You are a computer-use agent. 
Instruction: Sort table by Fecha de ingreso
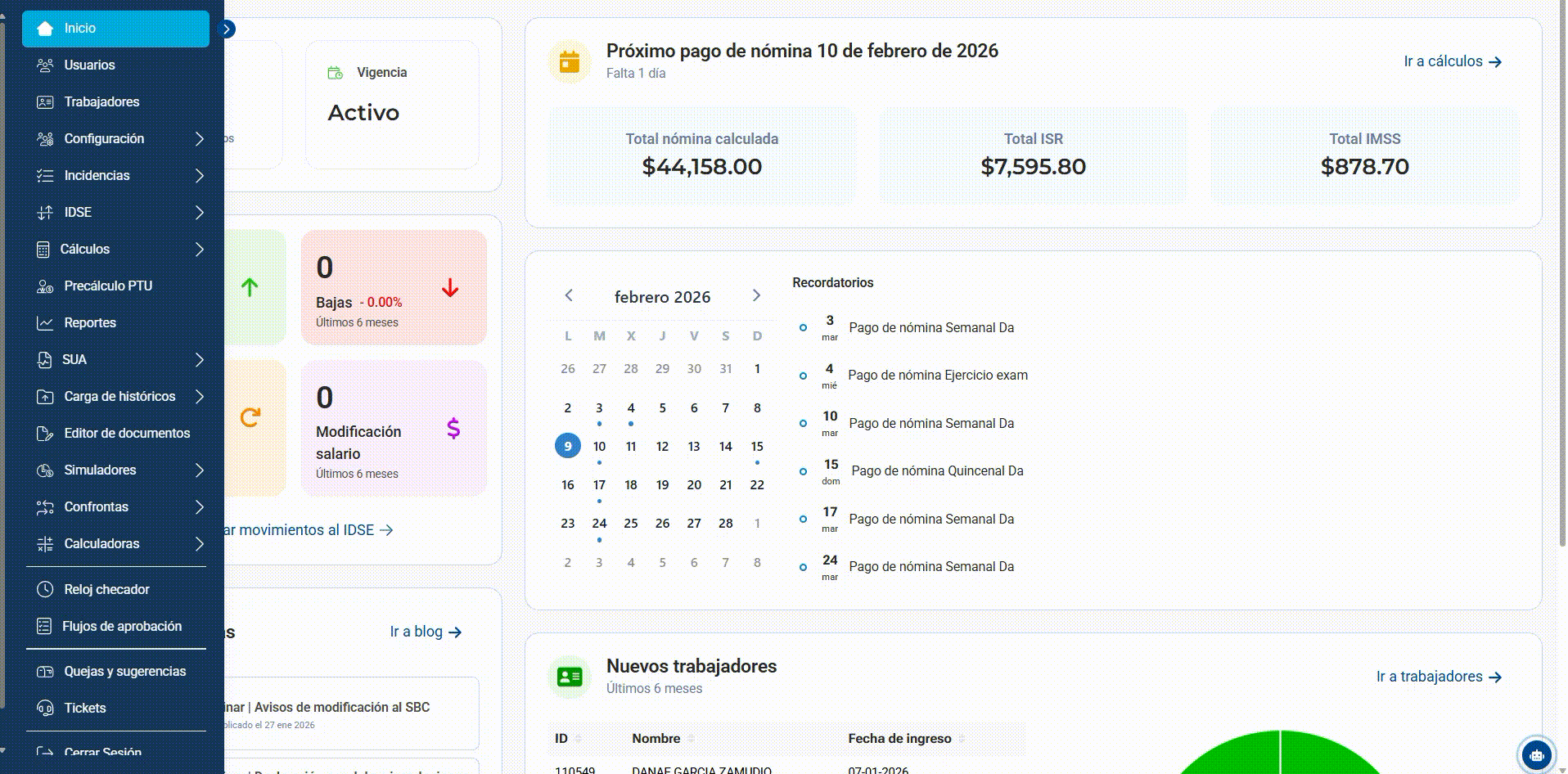coord(907,739)
